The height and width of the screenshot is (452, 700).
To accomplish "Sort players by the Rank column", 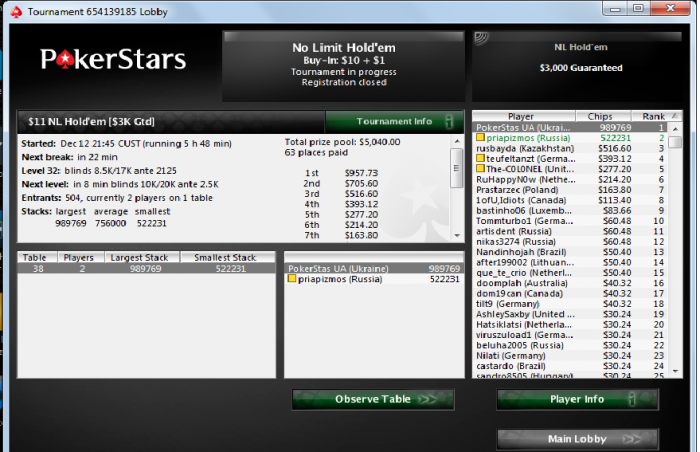I will pos(657,116).
